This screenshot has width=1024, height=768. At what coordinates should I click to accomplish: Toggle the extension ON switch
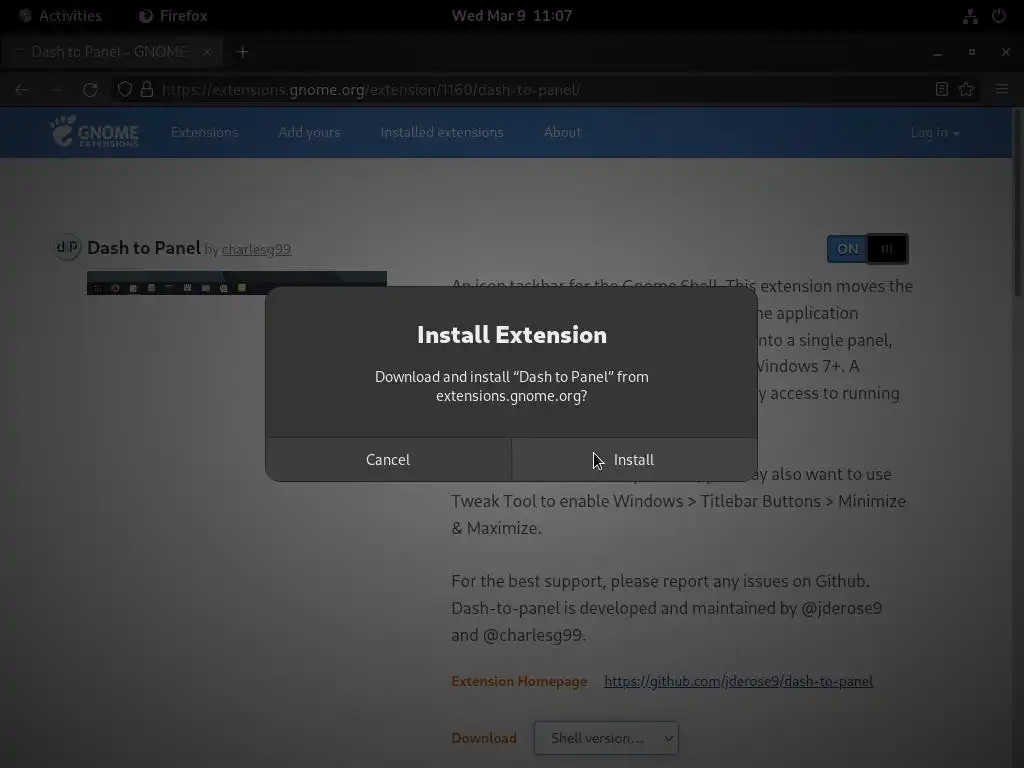pyautogui.click(x=867, y=249)
